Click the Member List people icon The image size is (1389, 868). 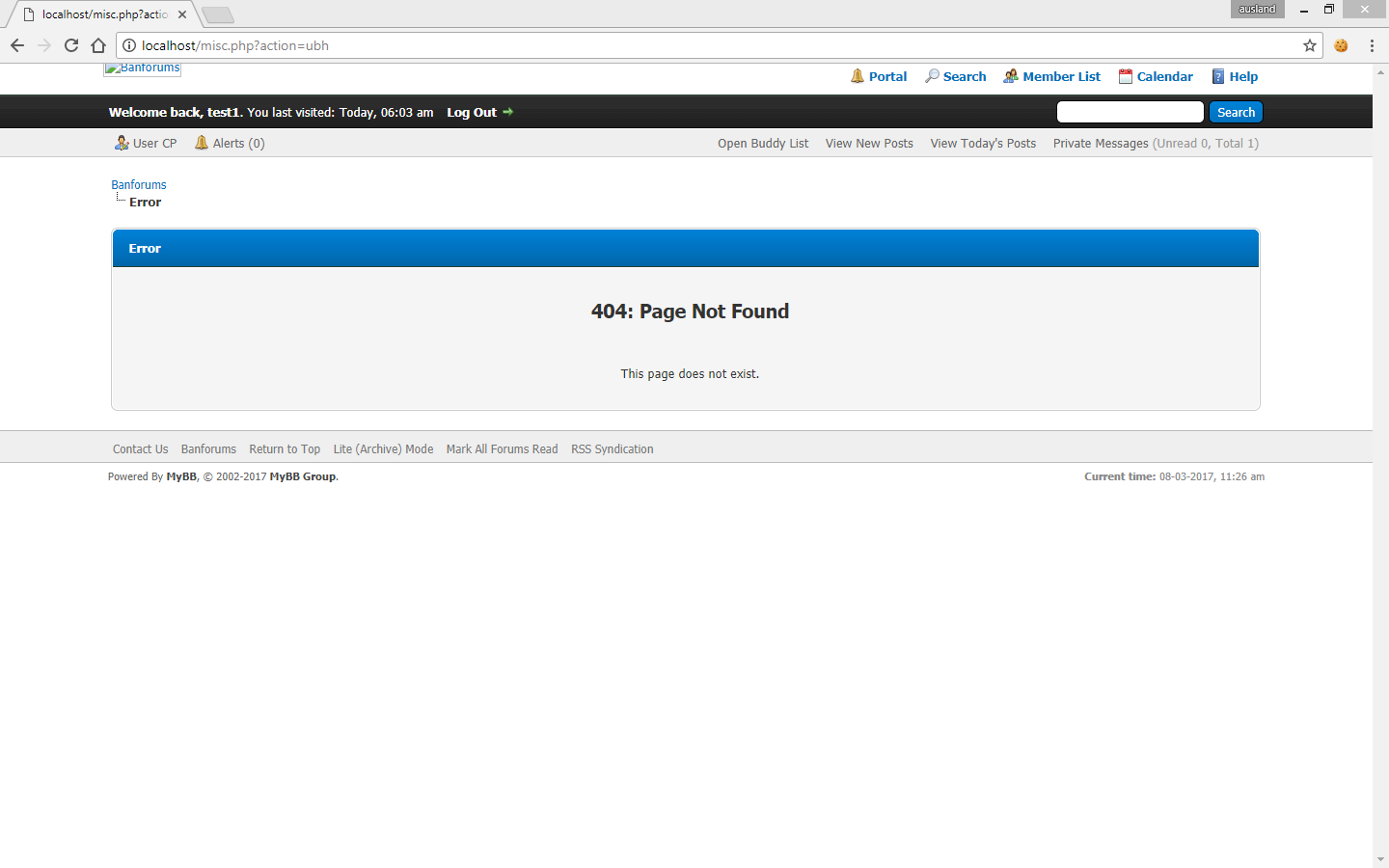[x=1011, y=76]
